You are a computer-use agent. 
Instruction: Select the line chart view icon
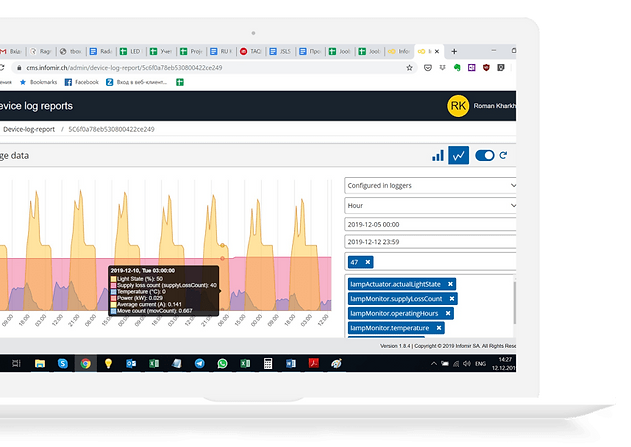(x=458, y=155)
